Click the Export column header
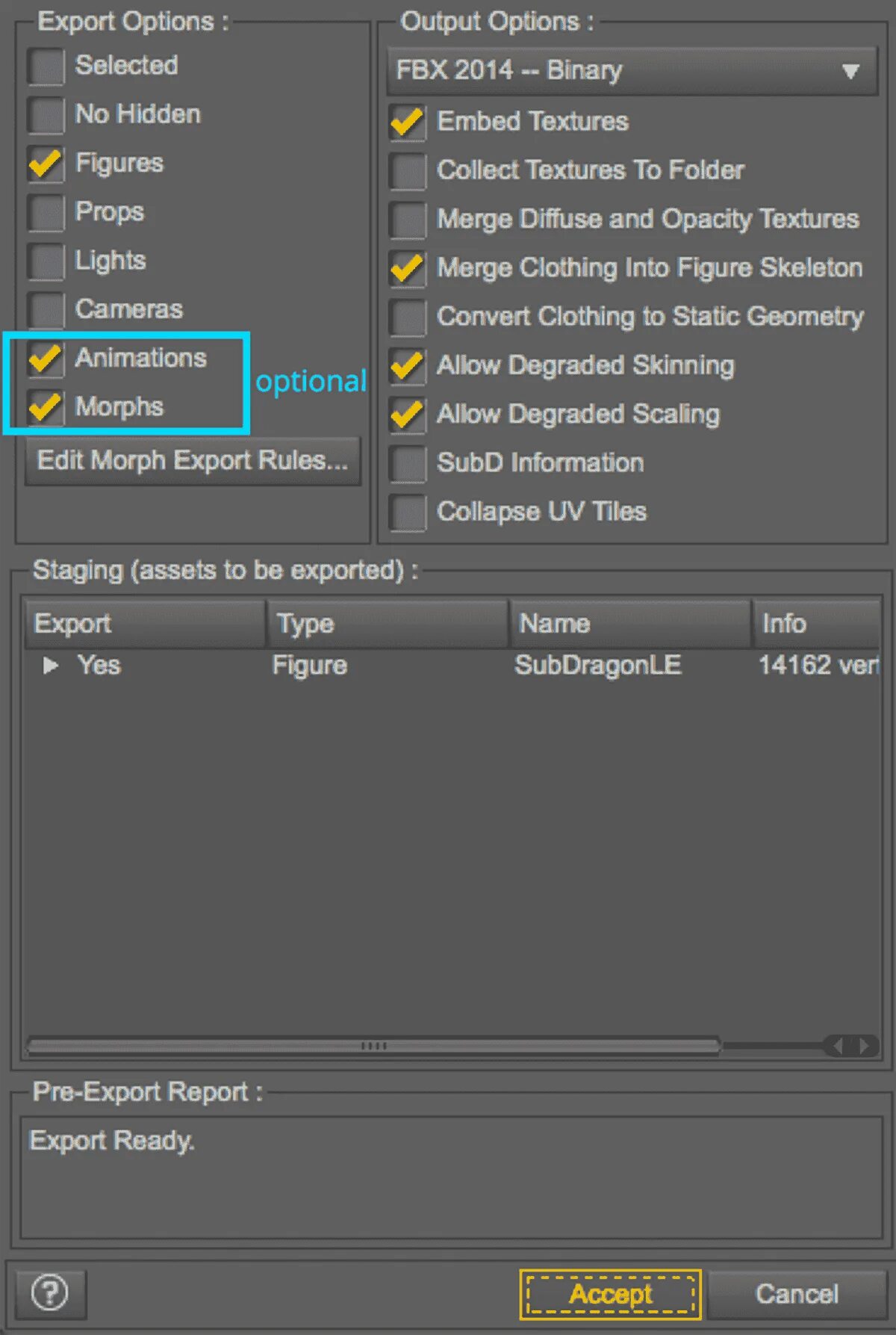Image resolution: width=896 pixels, height=1335 pixels. (145, 623)
